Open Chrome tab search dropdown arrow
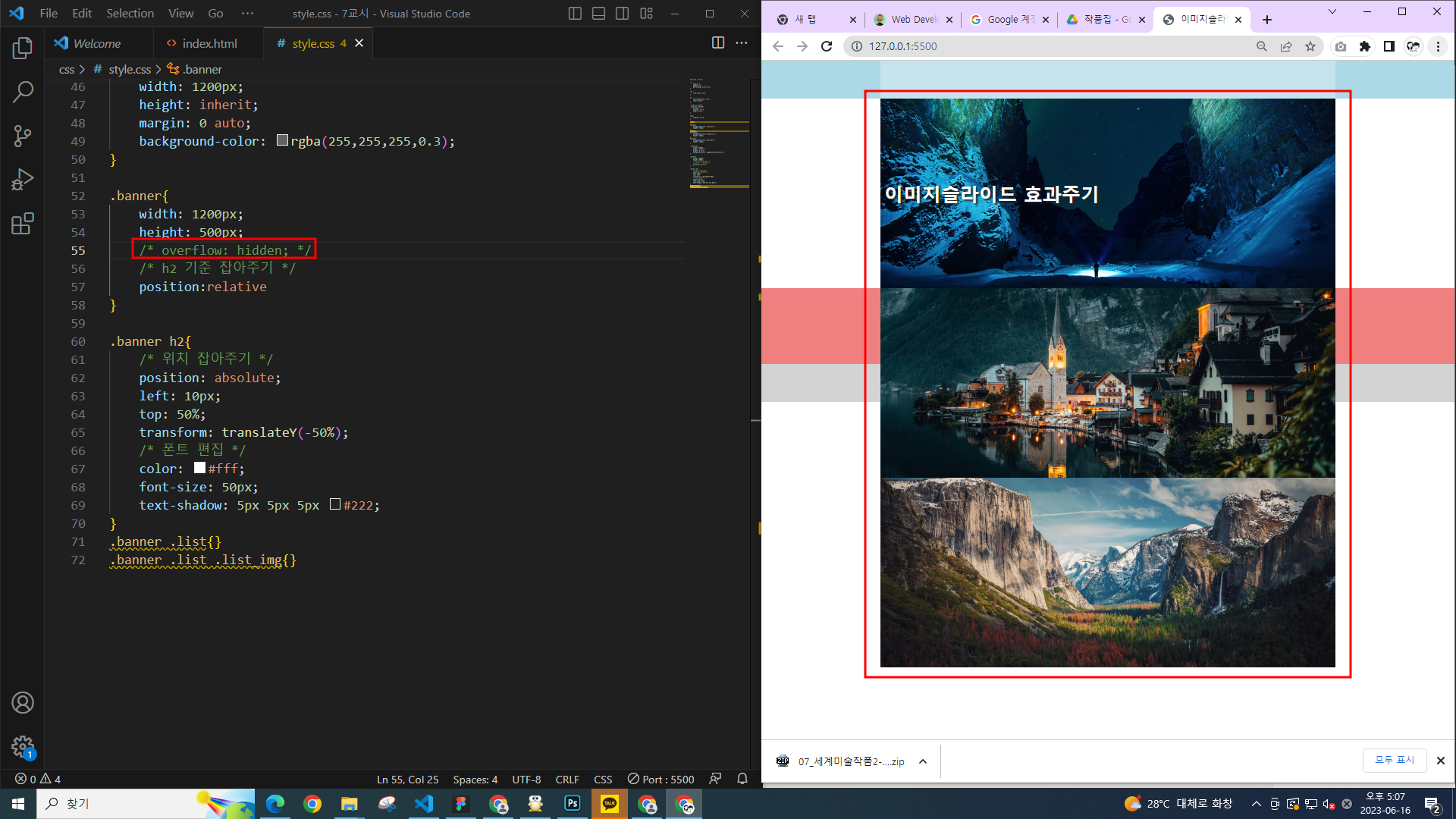The height and width of the screenshot is (819, 1456). pos(1332,12)
